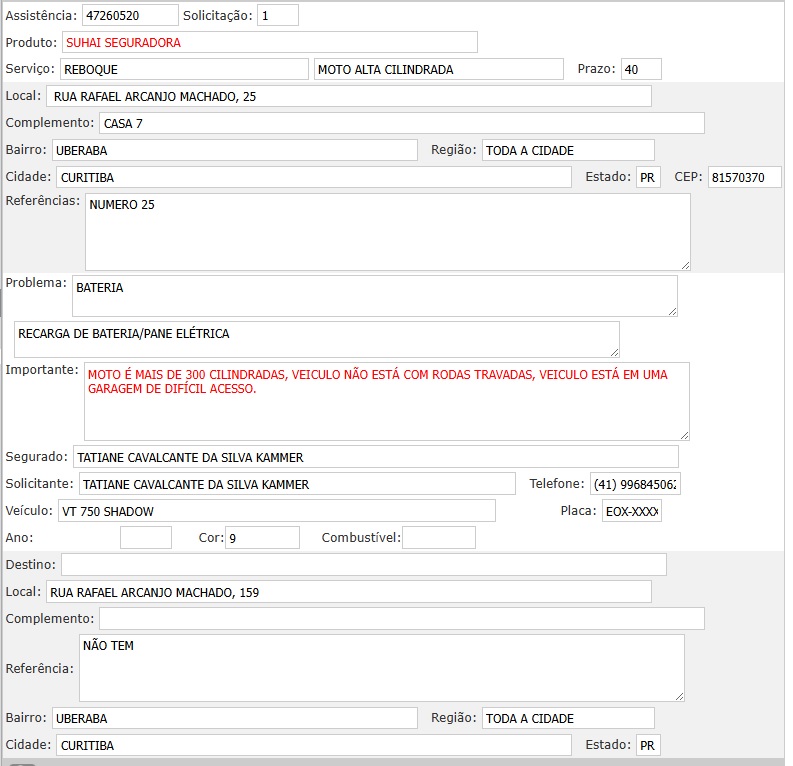
Task: Click the MOTO ALTA CILINDRADA field
Action: [438, 69]
